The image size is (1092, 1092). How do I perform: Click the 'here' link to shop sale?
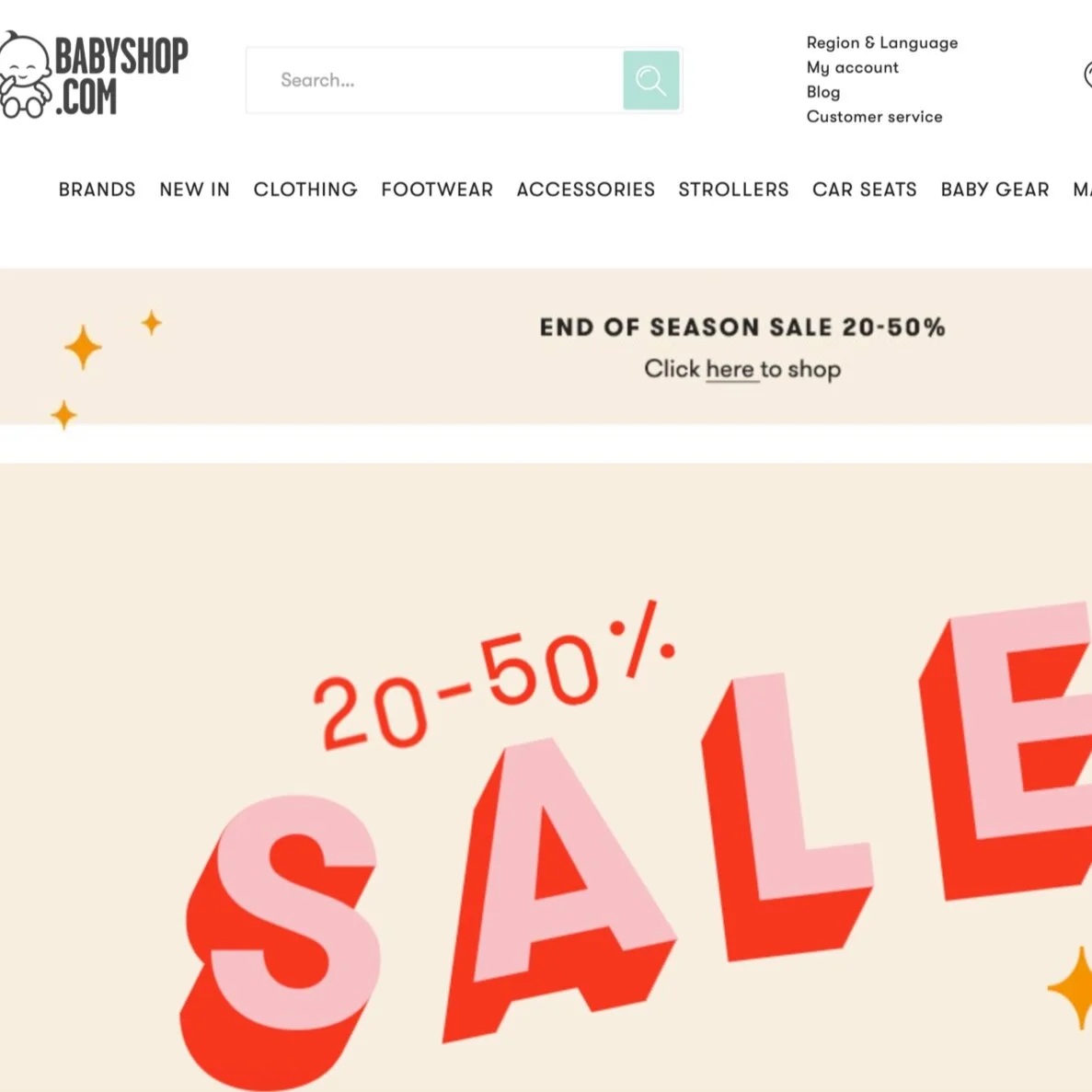(730, 369)
